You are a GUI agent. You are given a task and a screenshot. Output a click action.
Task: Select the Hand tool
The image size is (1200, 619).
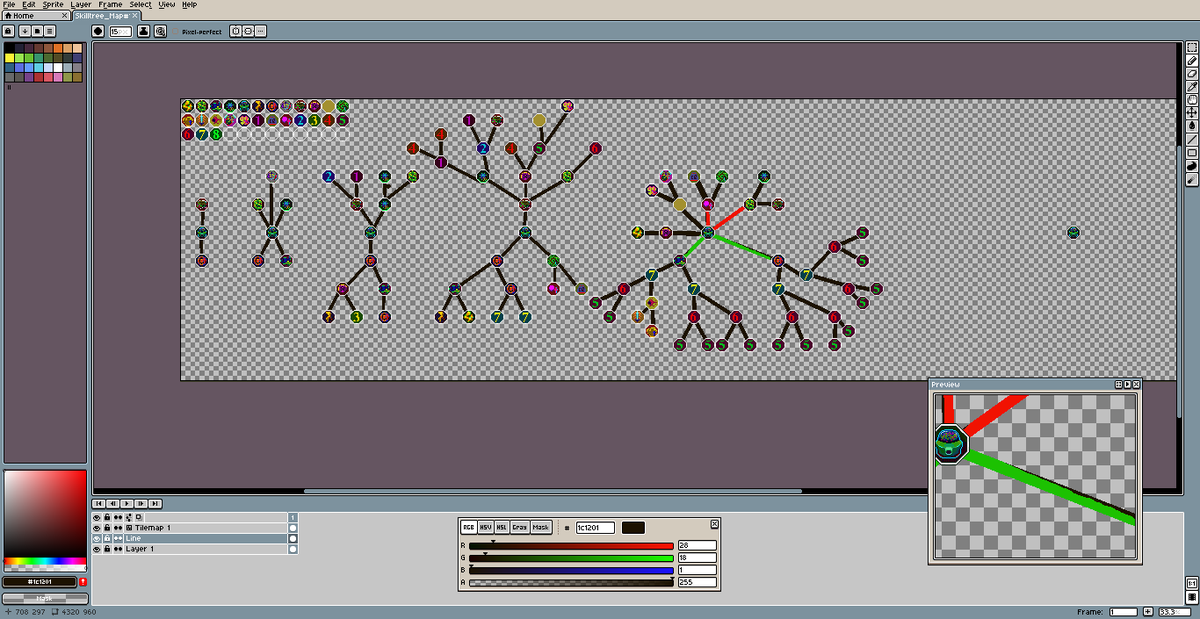pos(1192,100)
